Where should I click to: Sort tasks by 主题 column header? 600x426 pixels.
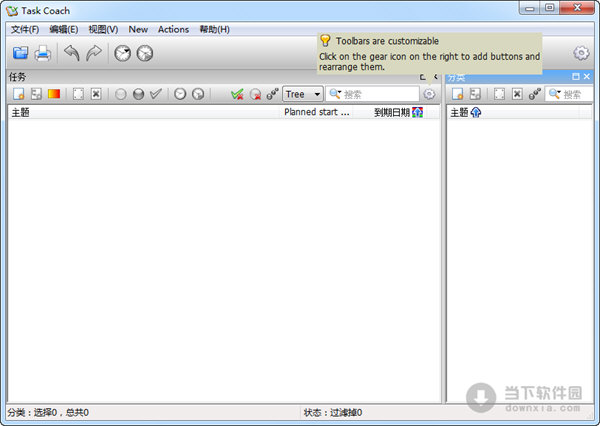coord(145,113)
